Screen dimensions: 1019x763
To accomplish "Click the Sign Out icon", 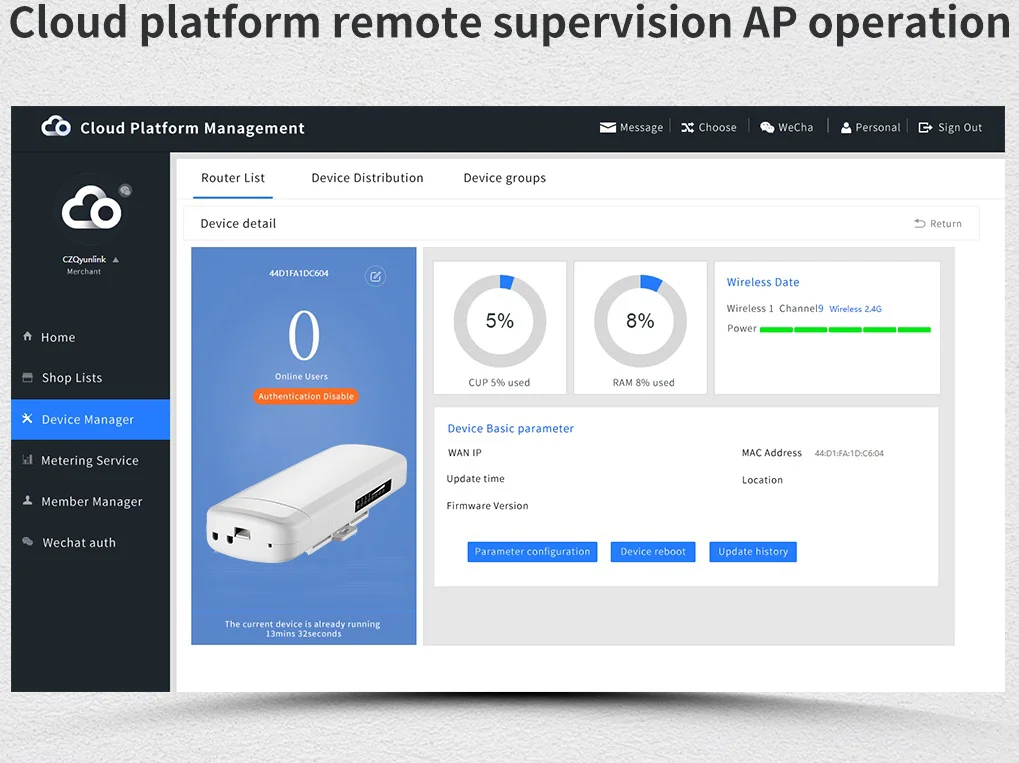I will click(925, 128).
